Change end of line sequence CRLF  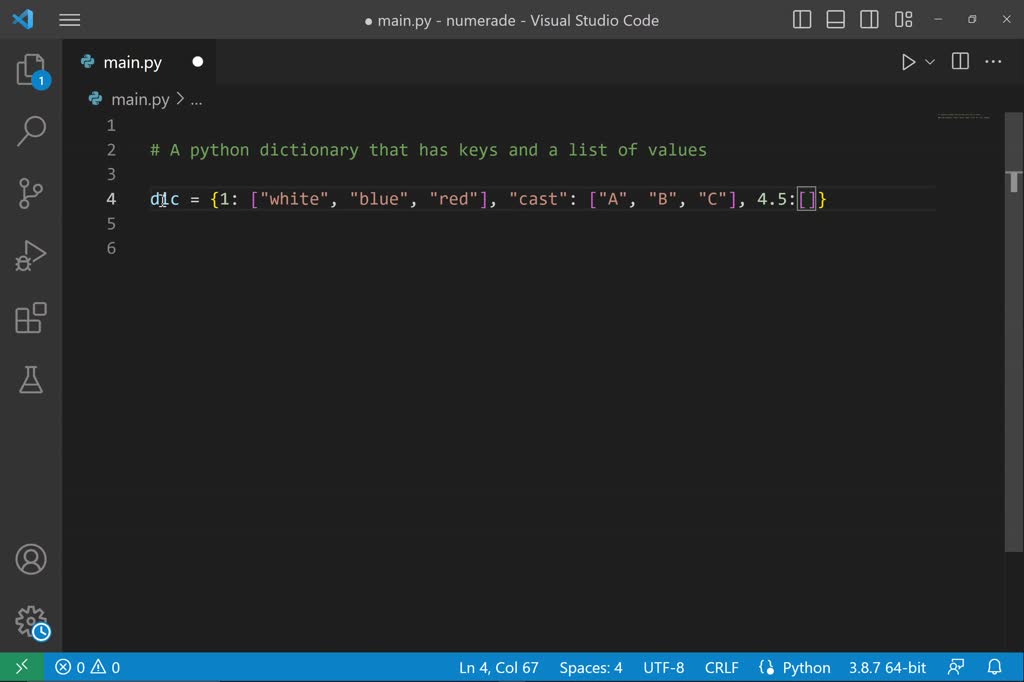721,667
